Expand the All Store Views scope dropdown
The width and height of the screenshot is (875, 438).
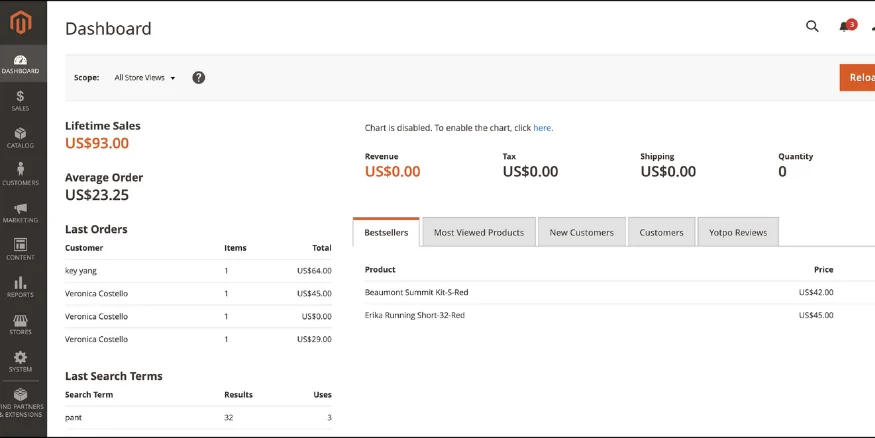click(145, 78)
